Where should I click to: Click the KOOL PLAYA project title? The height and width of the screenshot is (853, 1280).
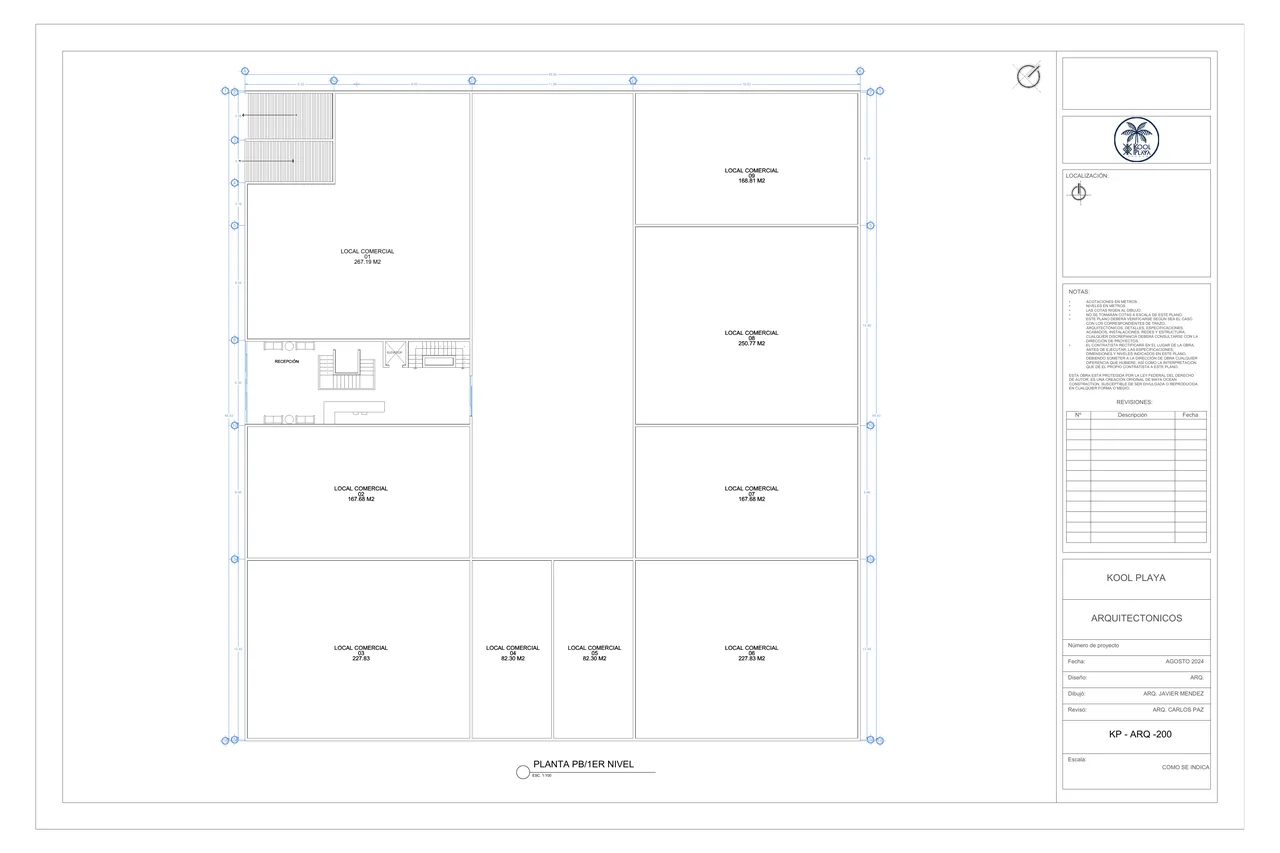click(x=1135, y=578)
